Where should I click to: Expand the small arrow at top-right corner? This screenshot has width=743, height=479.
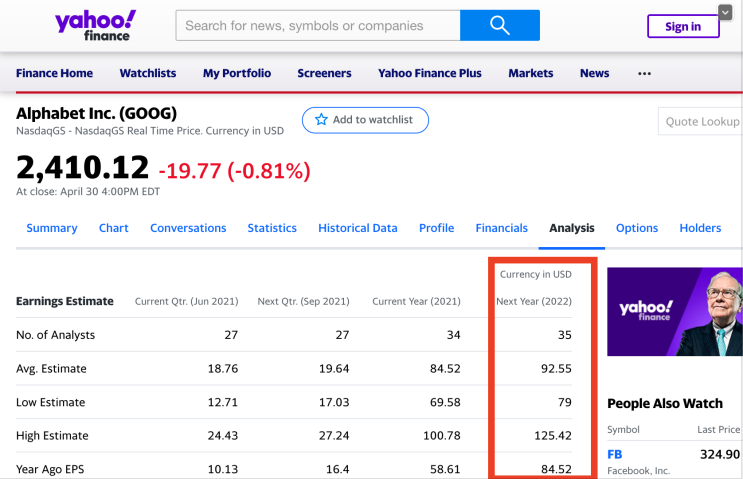coord(725,12)
